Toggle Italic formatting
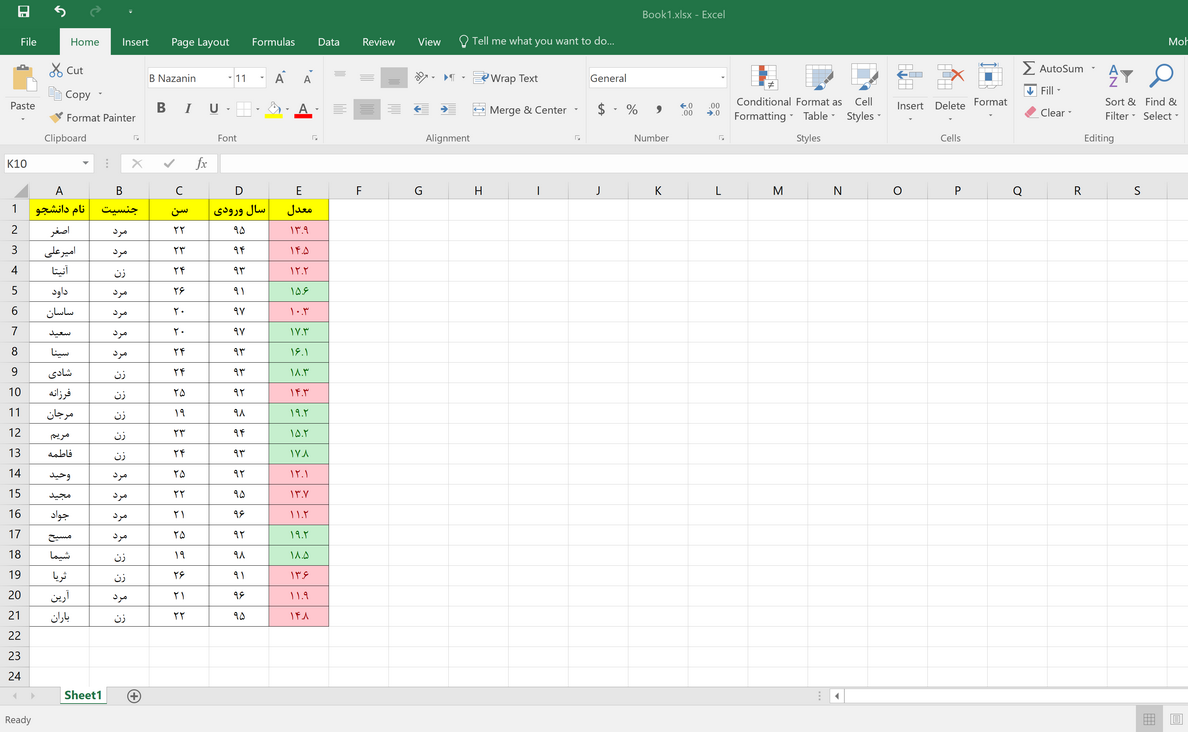Screen dimensions: 1188x732 point(187,109)
